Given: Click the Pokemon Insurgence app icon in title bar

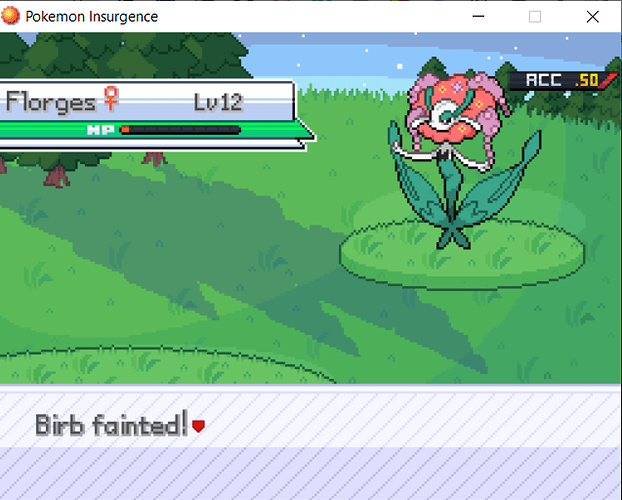Looking at the screenshot, I should click(x=10, y=16).
